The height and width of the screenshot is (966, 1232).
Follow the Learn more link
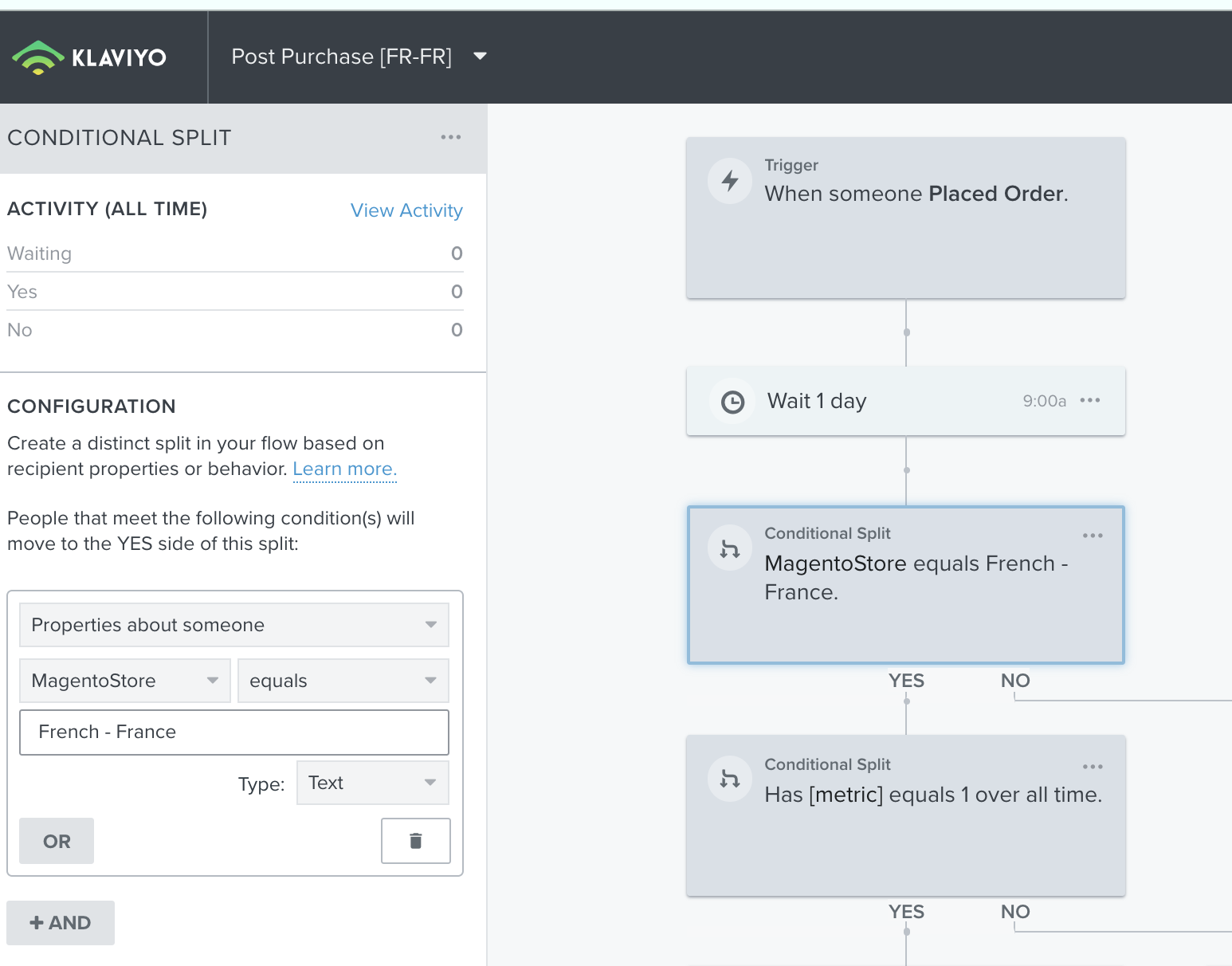tap(344, 469)
